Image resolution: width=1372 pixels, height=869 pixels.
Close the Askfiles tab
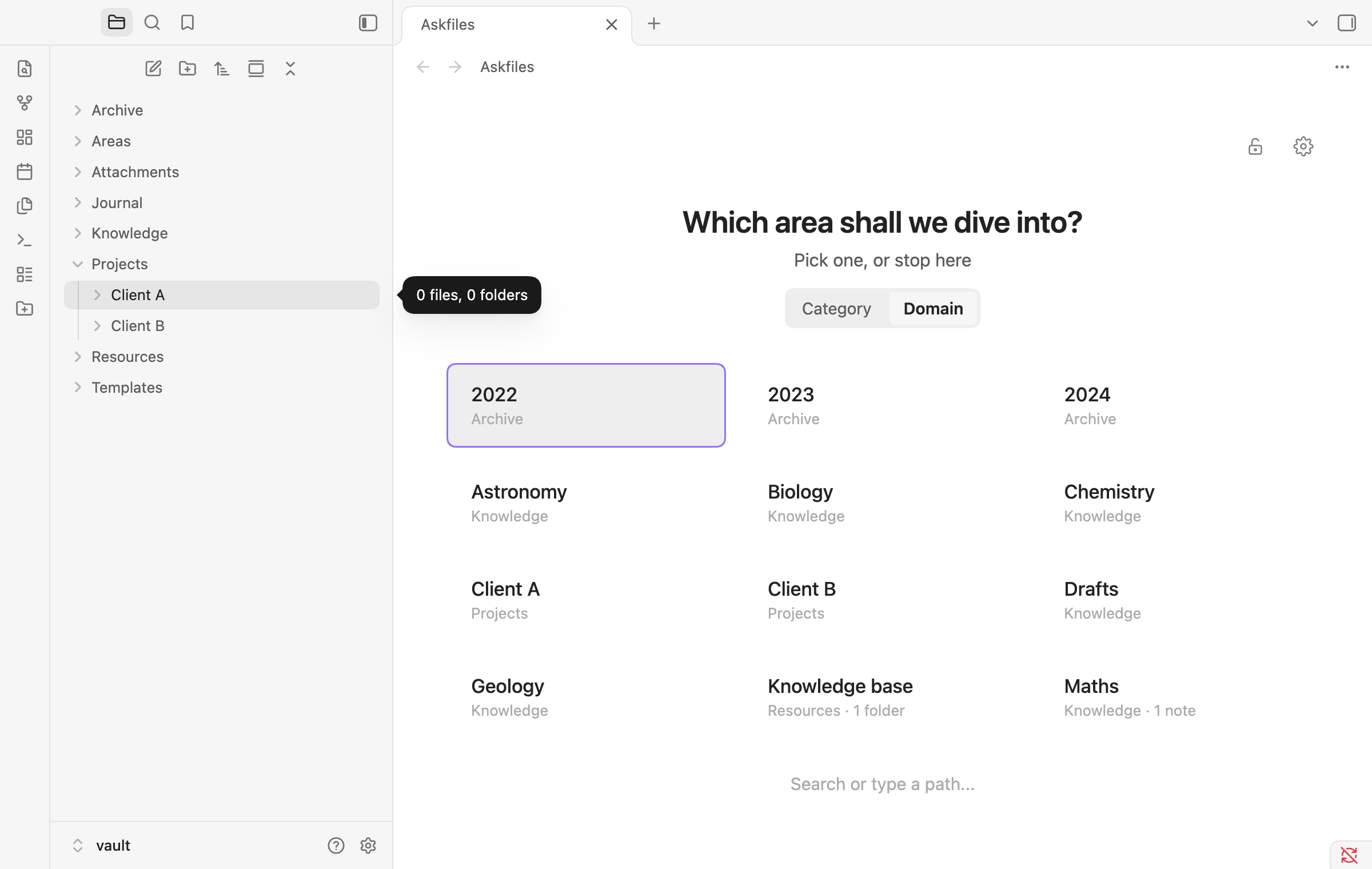(x=612, y=25)
